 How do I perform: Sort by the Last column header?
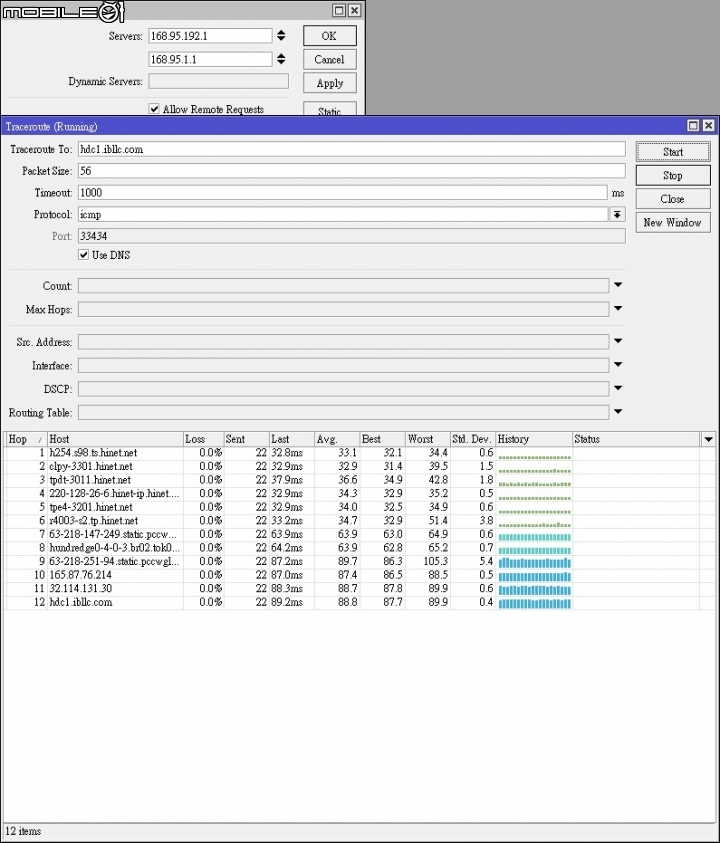[x=291, y=439]
